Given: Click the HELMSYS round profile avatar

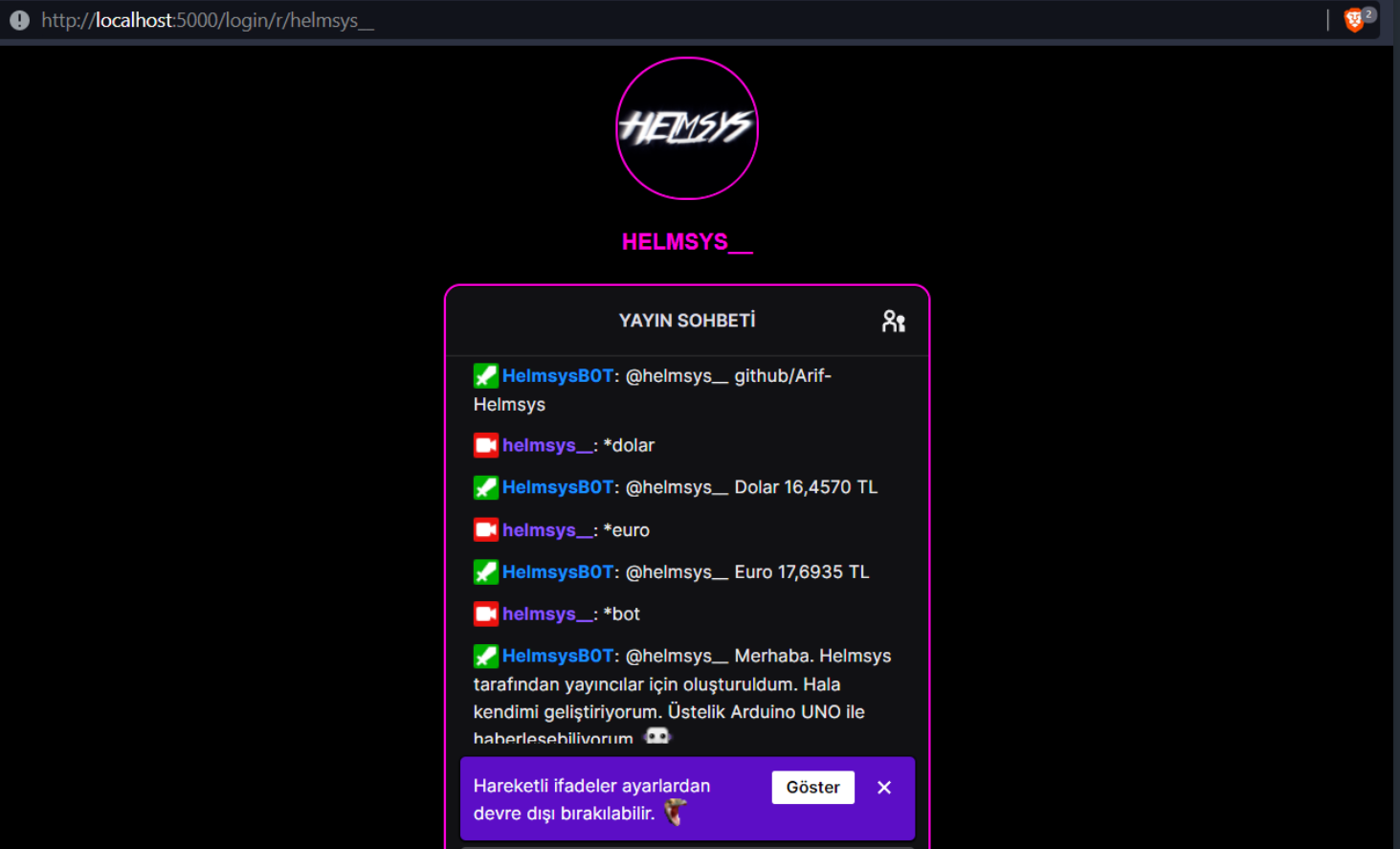Looking at the screenshot, I should (x=687, y=128).
